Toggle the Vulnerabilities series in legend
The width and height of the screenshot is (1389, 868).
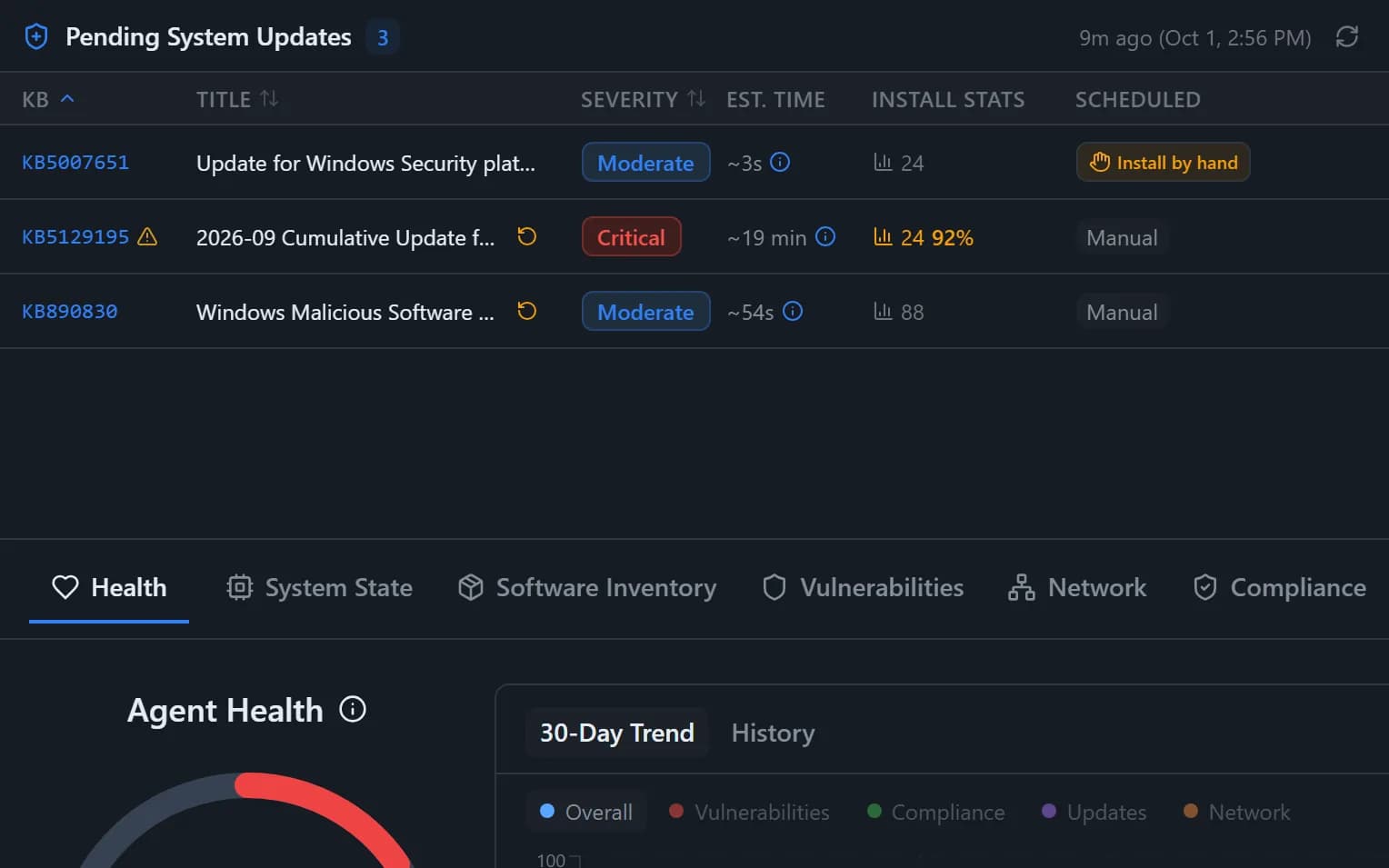749,812
